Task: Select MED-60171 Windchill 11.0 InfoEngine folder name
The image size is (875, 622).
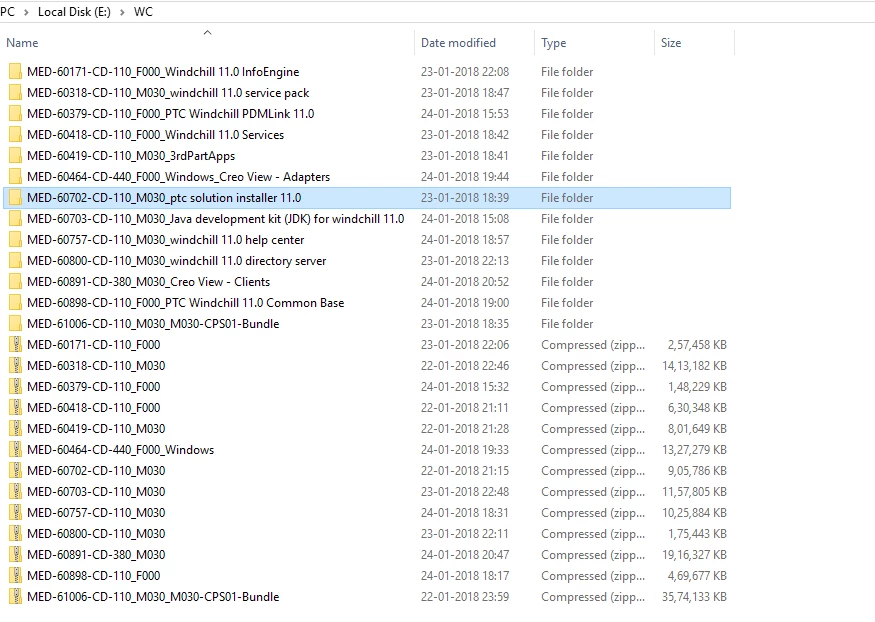Action: click(163, 72)
